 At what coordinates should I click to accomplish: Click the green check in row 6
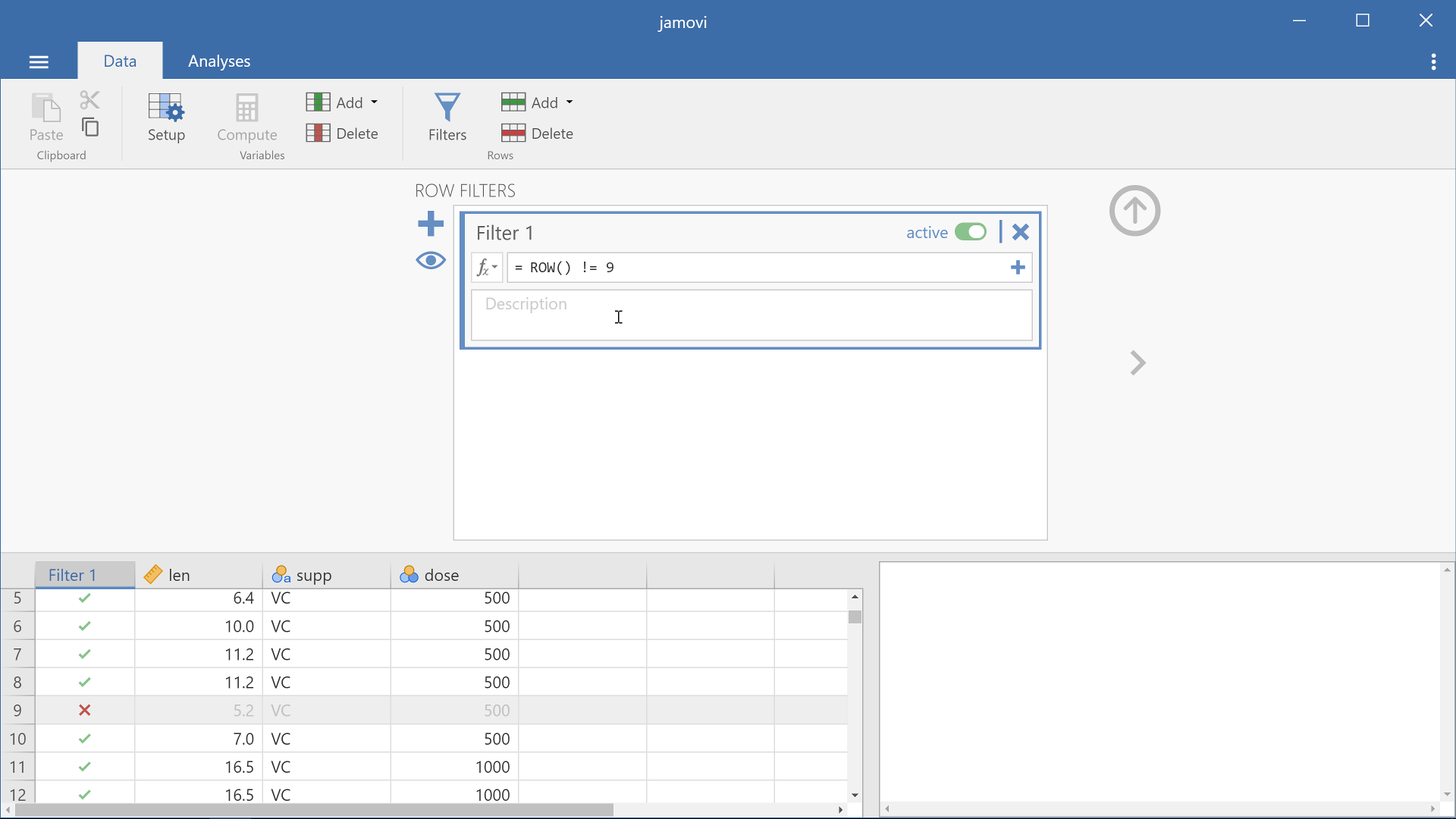pyautogui.click(x=85, y=626)
